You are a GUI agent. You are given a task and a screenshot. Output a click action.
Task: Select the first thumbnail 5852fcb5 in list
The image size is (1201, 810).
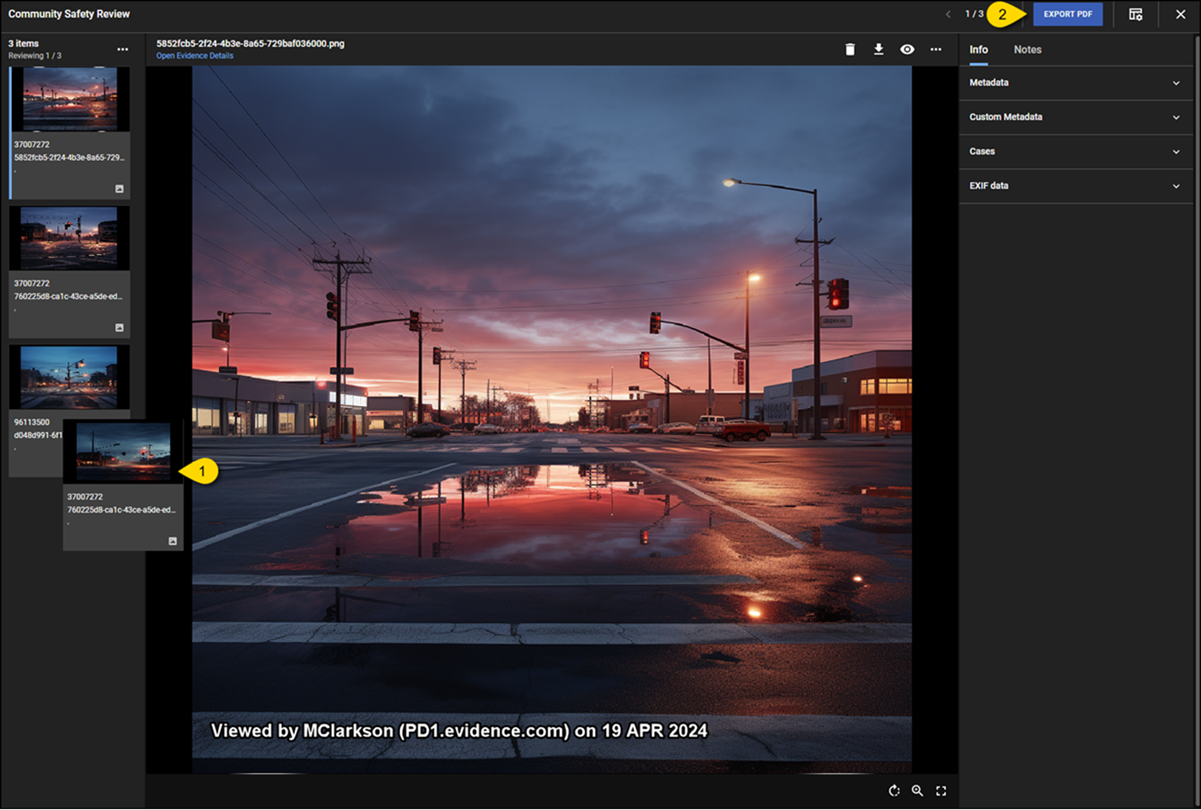69,100
